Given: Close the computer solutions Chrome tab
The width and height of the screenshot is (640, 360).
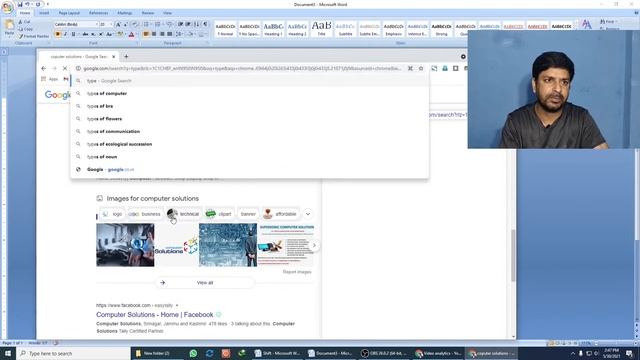Looking at the screenshot, I should tap(113, 57).
